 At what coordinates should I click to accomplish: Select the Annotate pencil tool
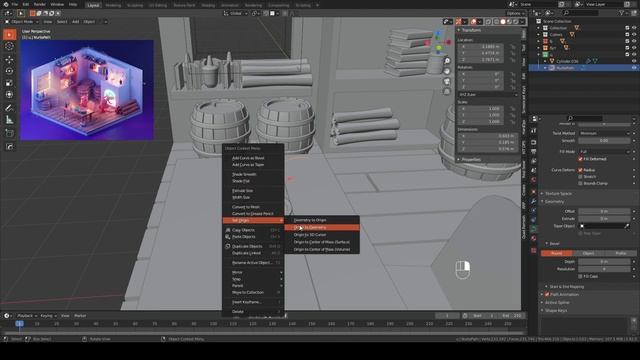coord(9,108)
